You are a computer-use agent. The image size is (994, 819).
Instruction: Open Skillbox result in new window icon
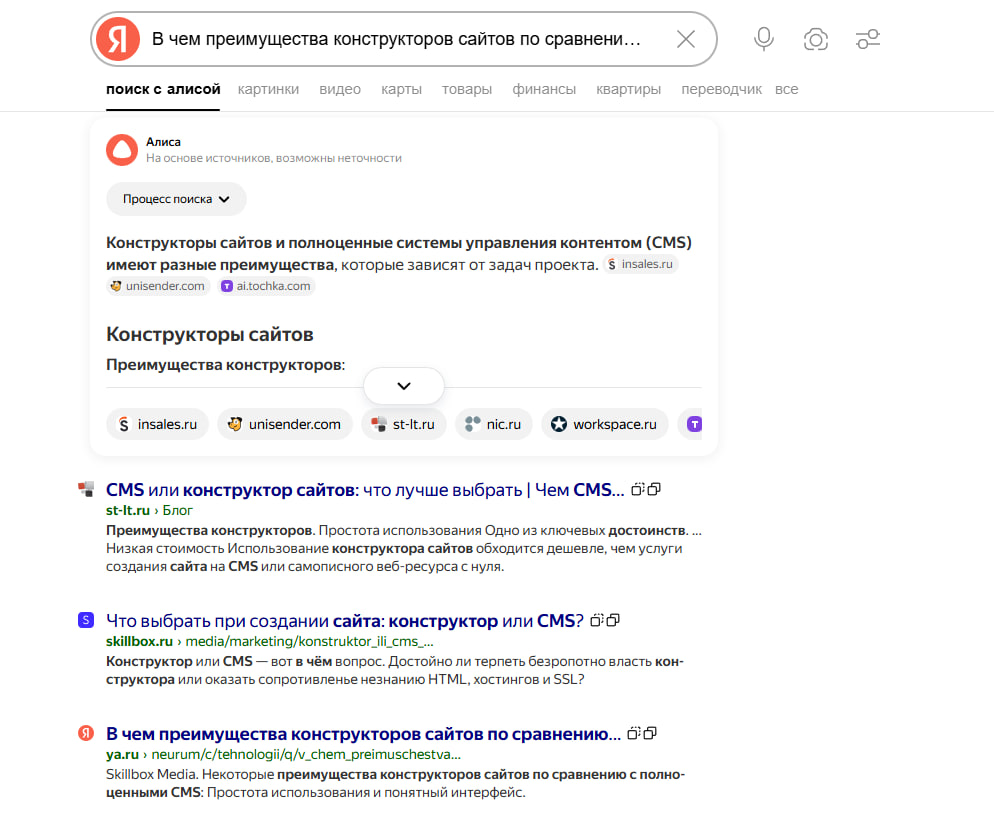coord(613,620)
